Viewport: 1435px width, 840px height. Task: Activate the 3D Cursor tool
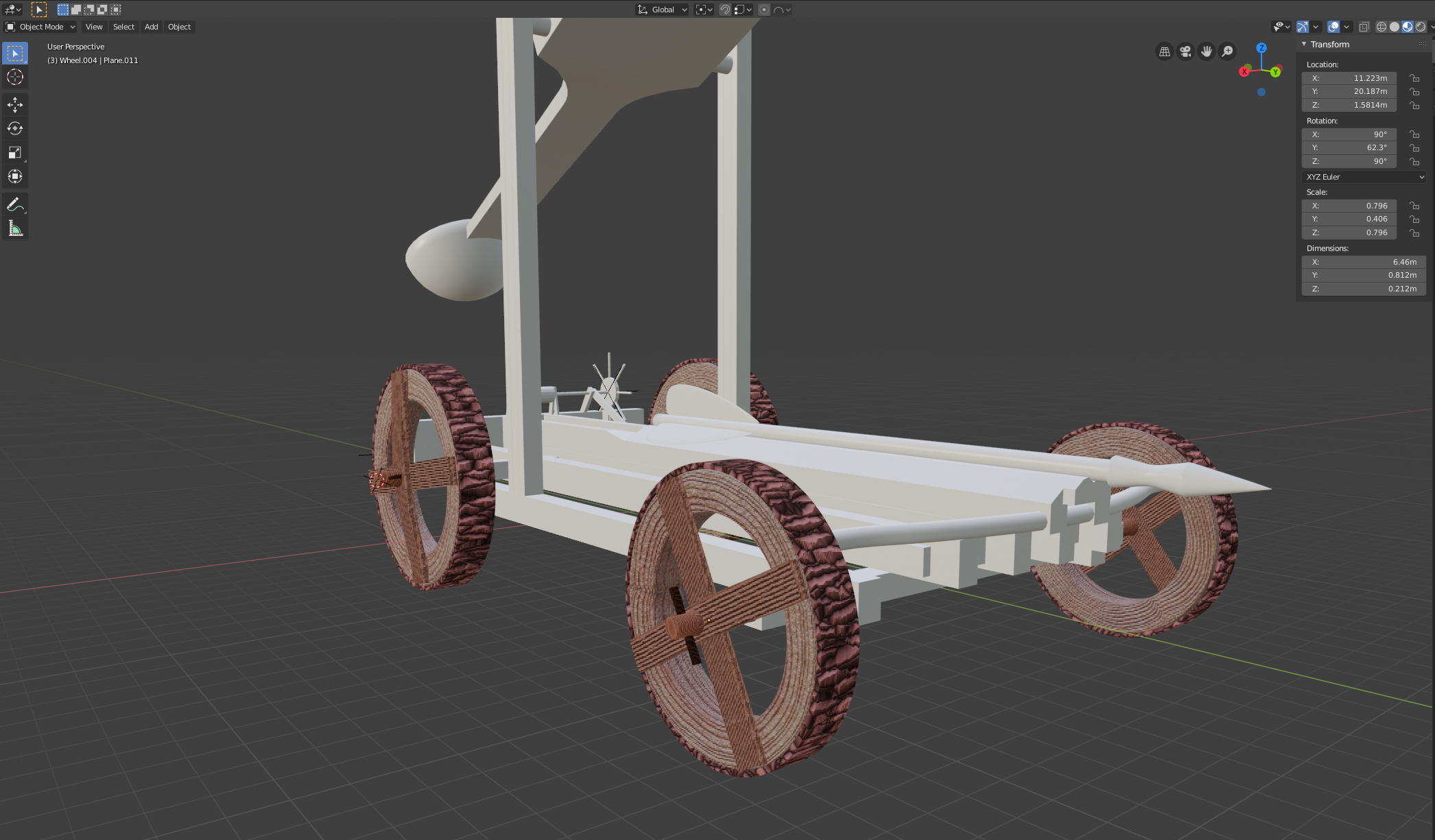(x=15, y=77)
